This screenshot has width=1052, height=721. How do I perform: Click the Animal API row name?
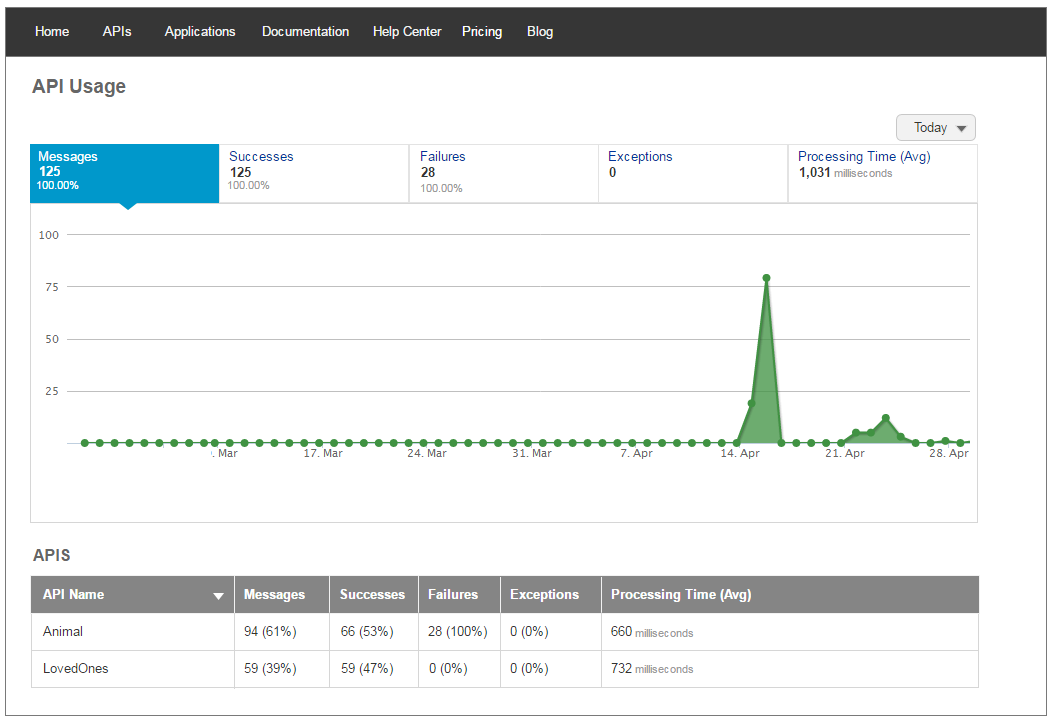tap(63, 632)
